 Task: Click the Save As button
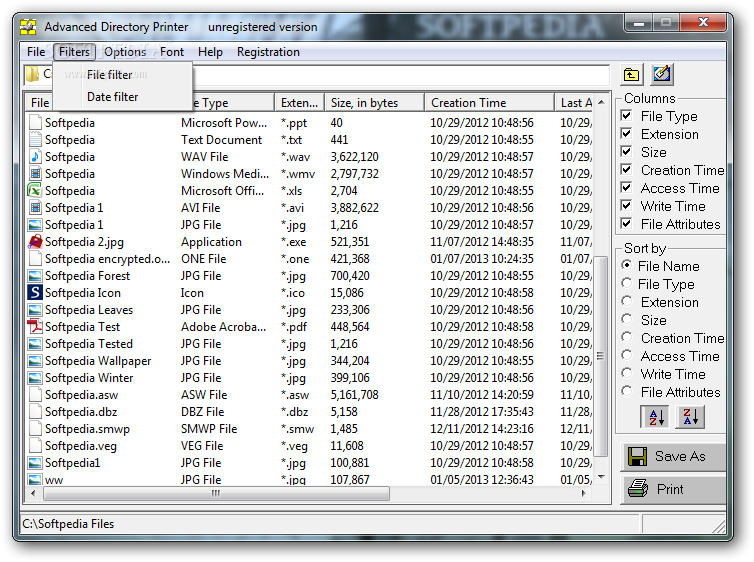point(673,456)
